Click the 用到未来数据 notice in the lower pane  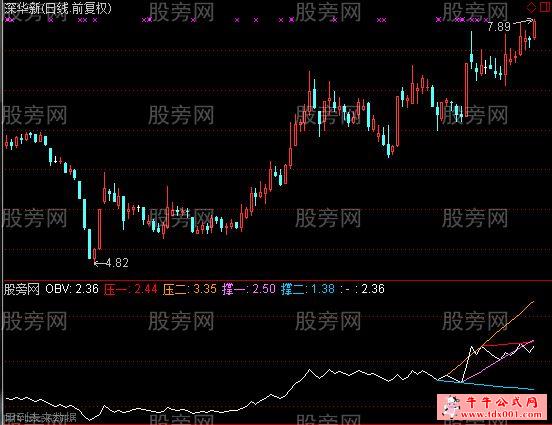[x=40, y=418]
